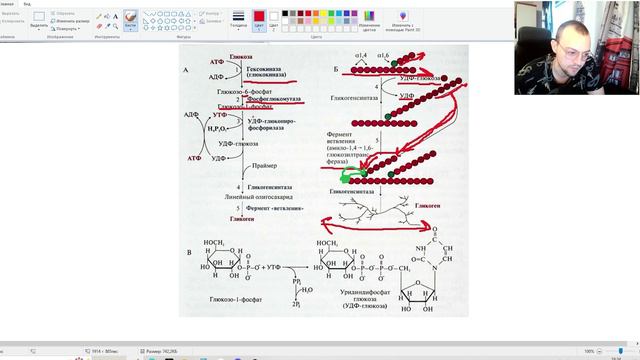
Task: Pick the indigo blue color swatch
Action: tap(347, 13)
